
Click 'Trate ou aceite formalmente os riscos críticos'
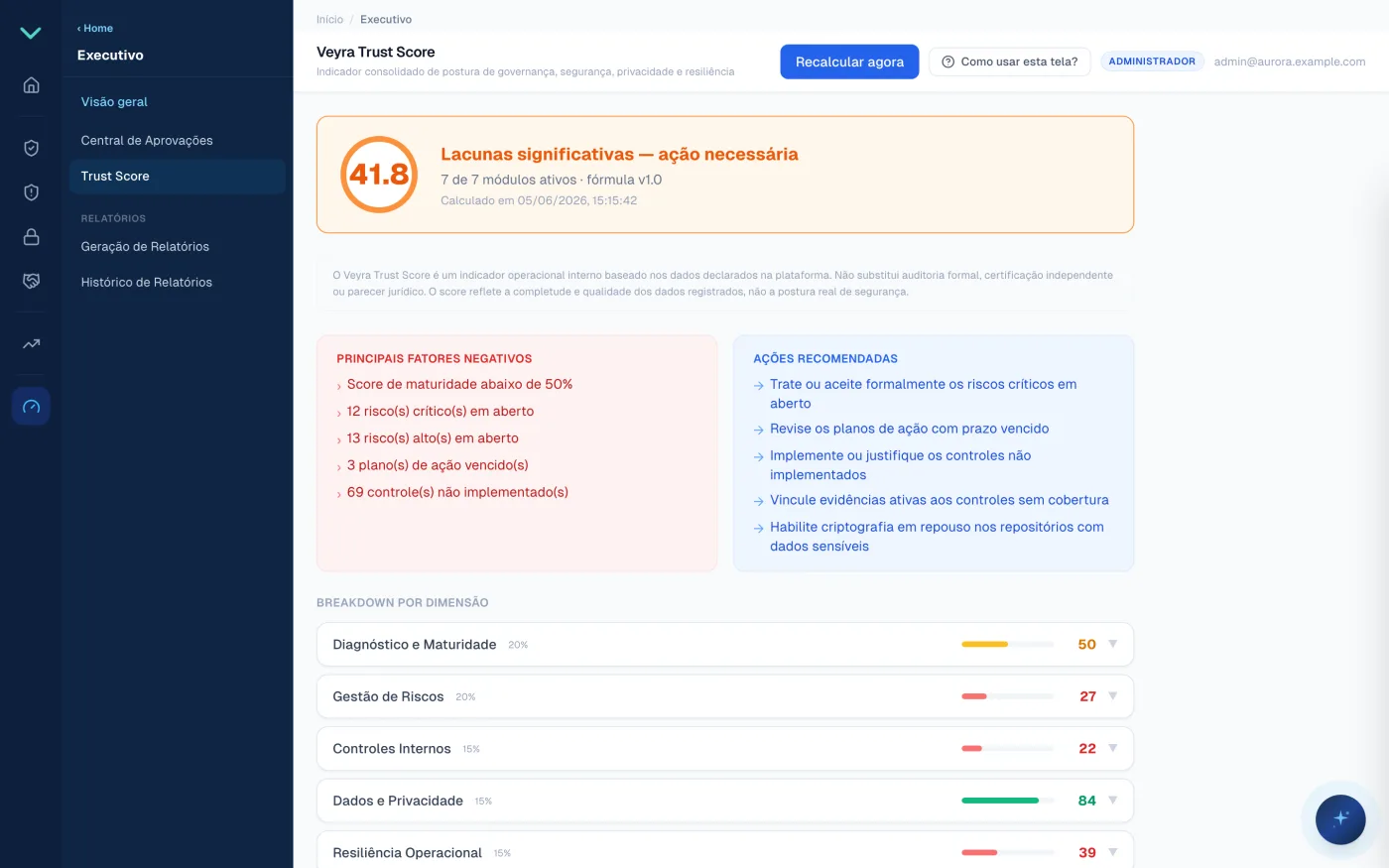[923, 394]
